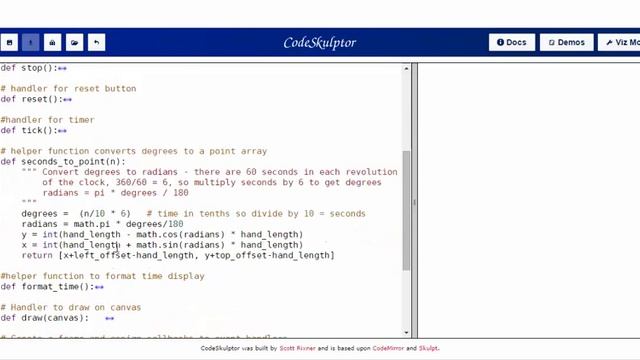The width and height of the screenshot is (640, 360).
Task: Click the '# handler for reset button' comment
Action: 69,89
